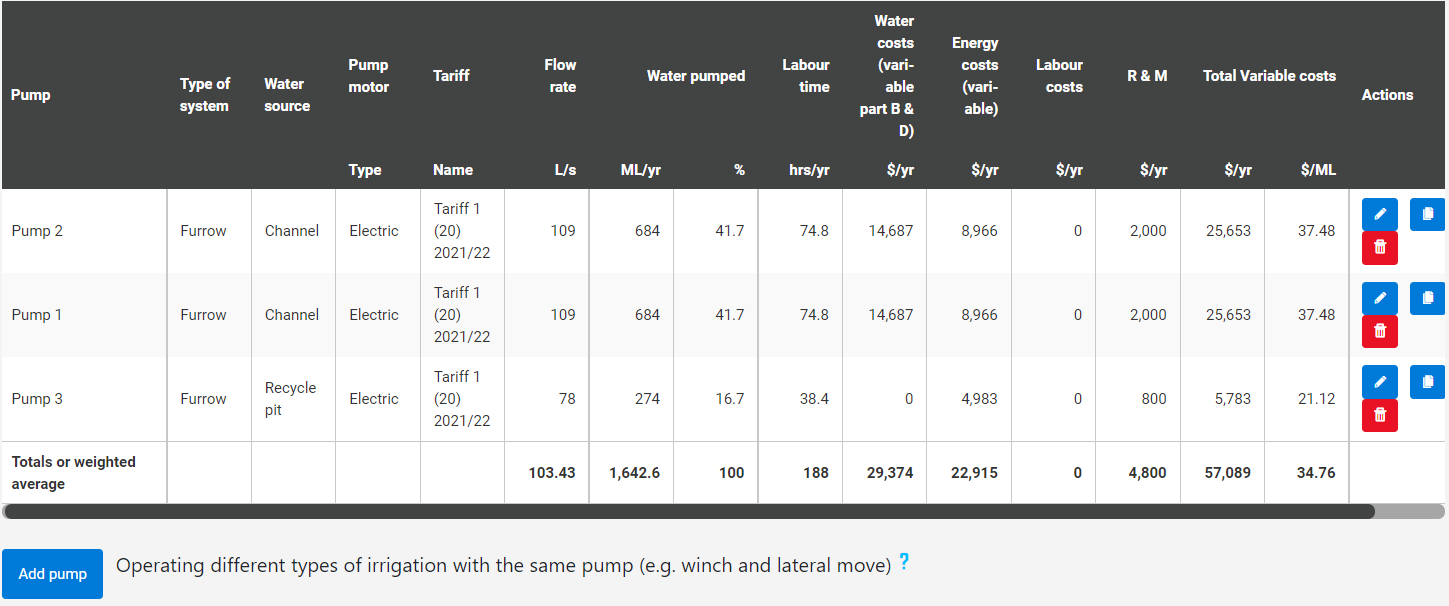This screenshot has width=1449, height=606.
Task: Open the blue question mark help tooltip
Action: pyautogui.click(x=904, y=563)
